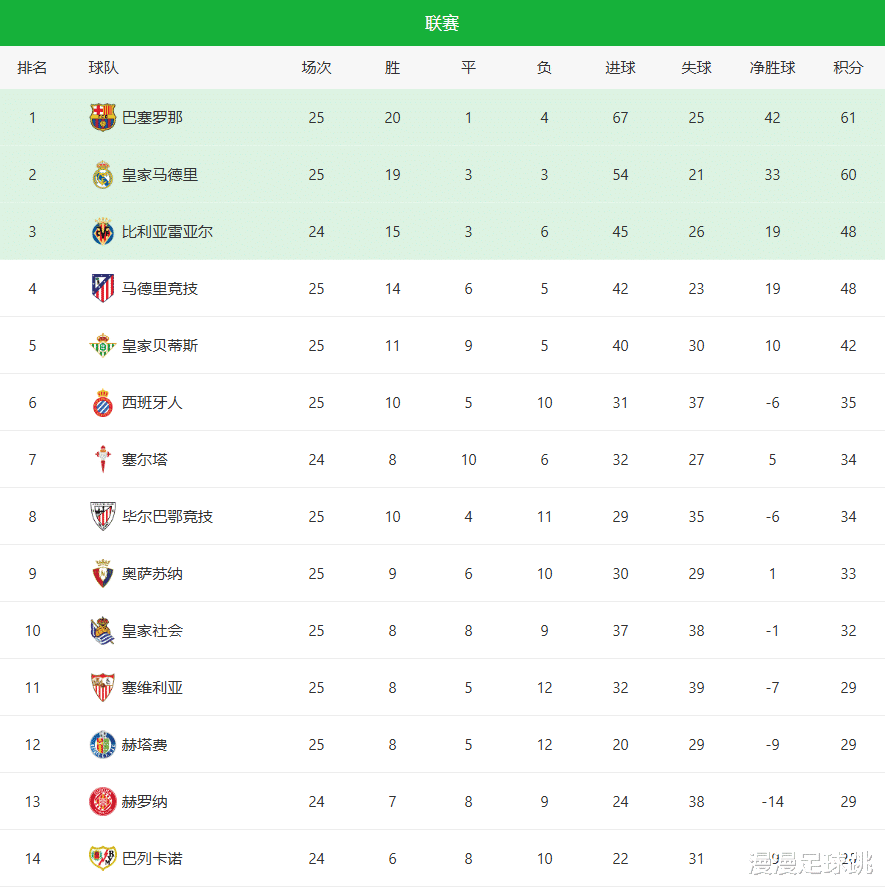This screenshot has width=885, height=892.
Task: Click the Atlético Madrid crest icon
Action: (103, 289)
